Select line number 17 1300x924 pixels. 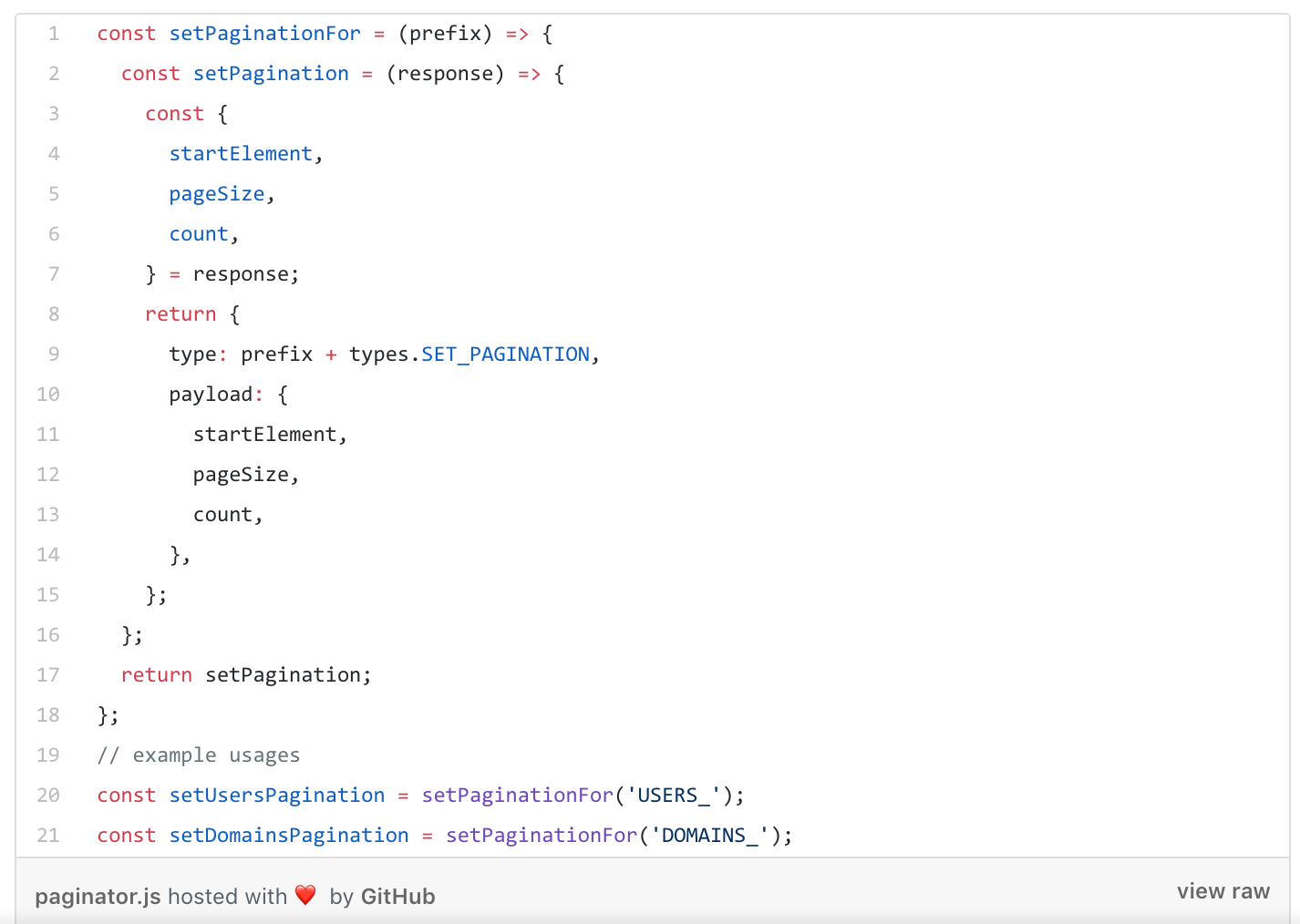(x=48, y=675)
